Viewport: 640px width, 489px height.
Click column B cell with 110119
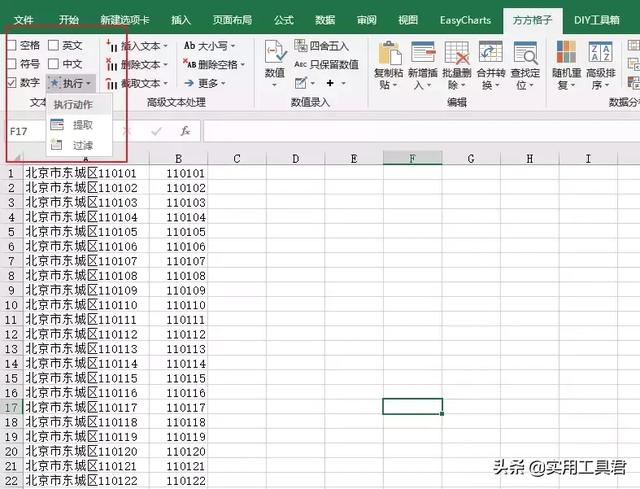(179, 436)
